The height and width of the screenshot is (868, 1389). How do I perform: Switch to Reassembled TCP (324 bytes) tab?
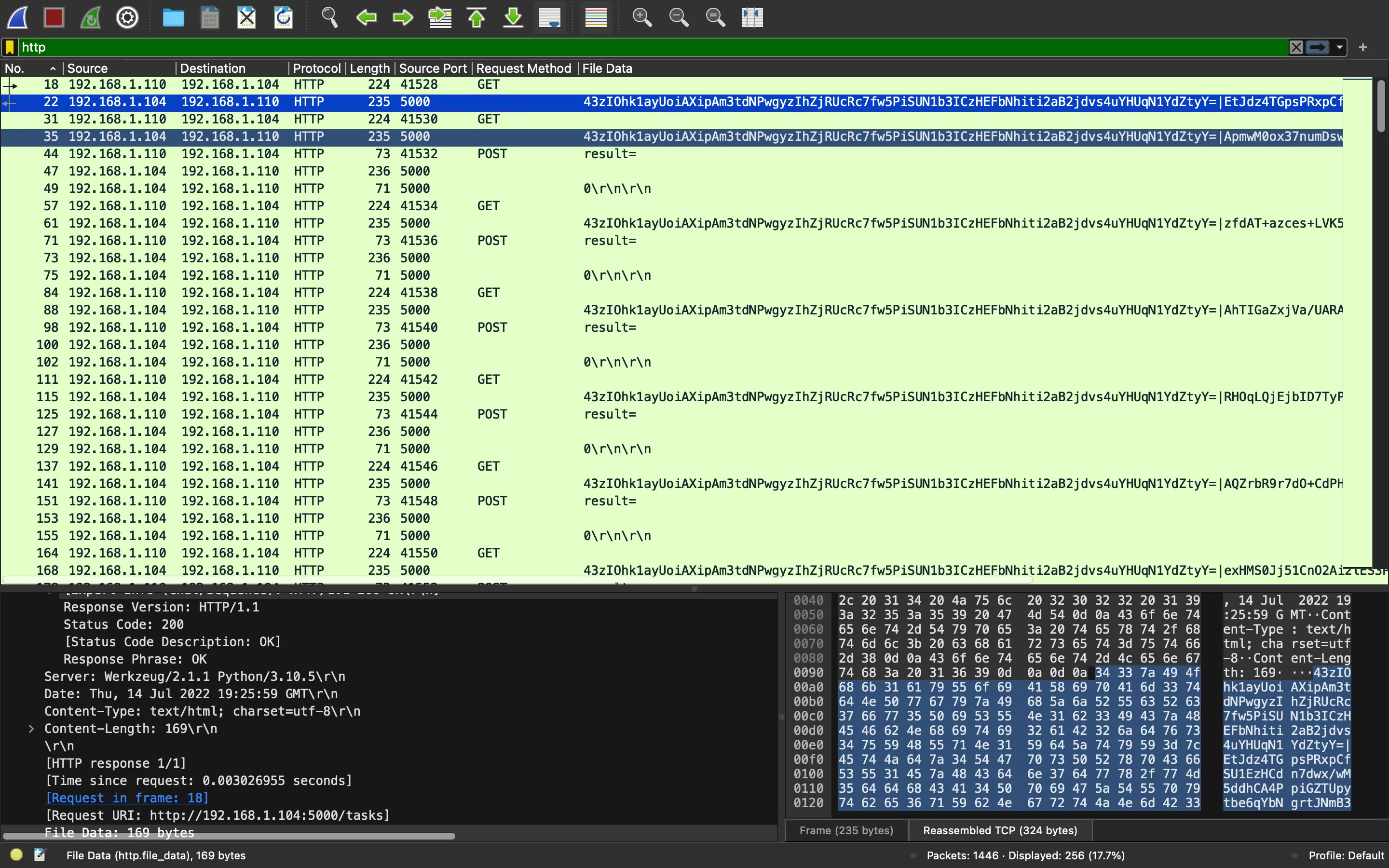1000,830
